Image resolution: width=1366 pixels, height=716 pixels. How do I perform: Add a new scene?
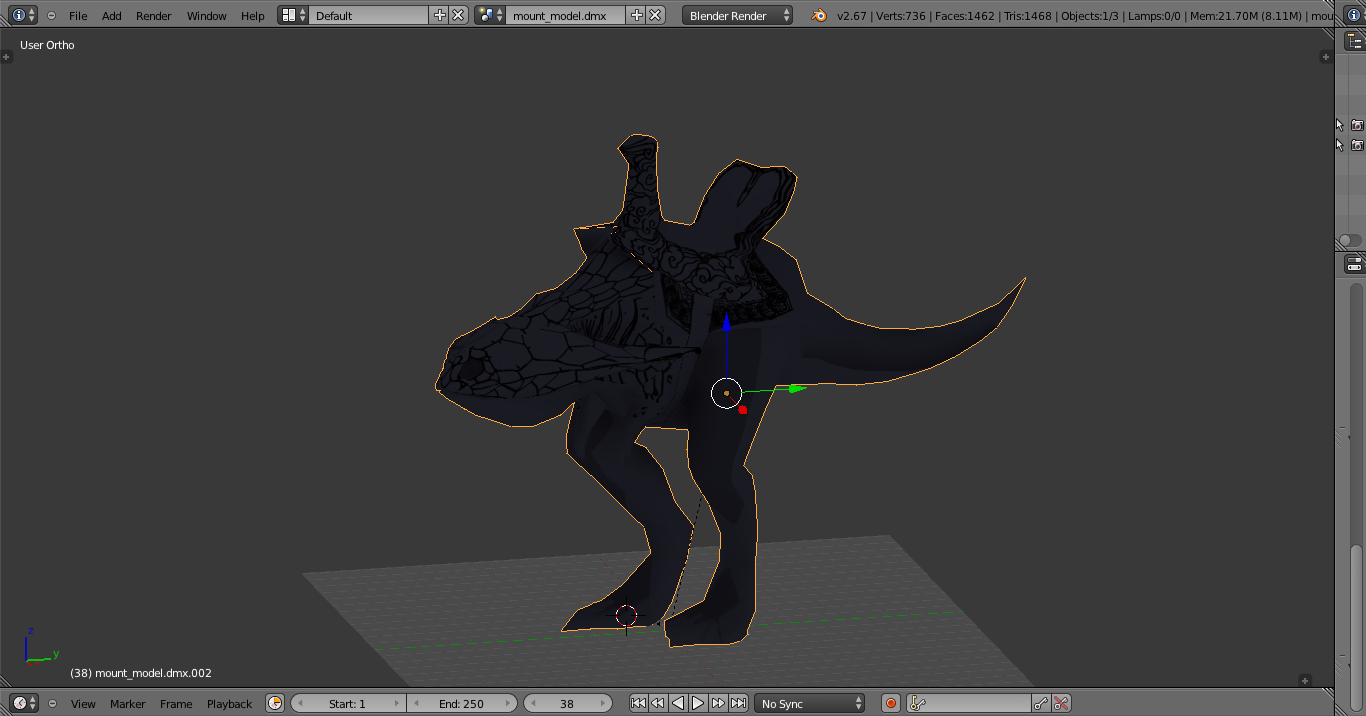click(x=636, y=15)
